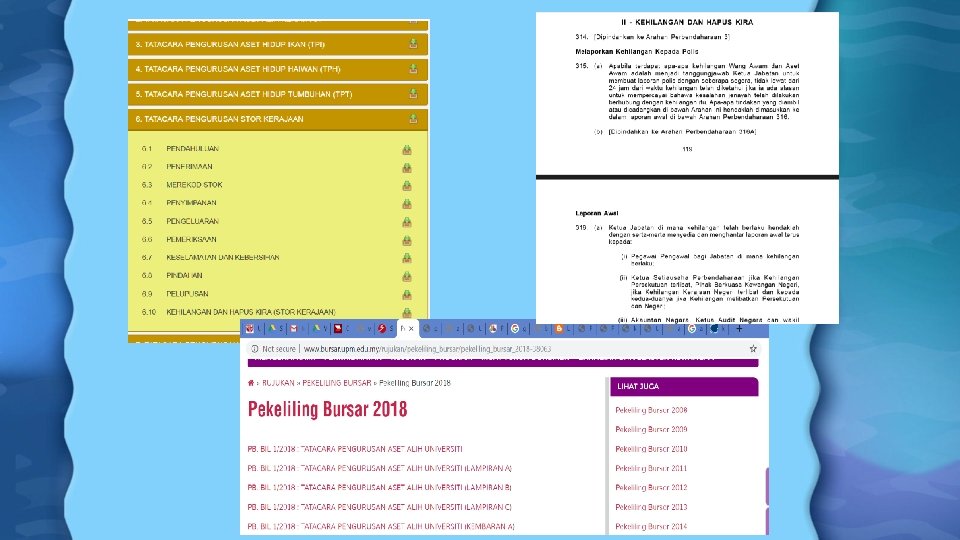Open the 6.9 PELUPUSAN entry
This screenshot has width=960, height=540.
(x=187, y=294)
